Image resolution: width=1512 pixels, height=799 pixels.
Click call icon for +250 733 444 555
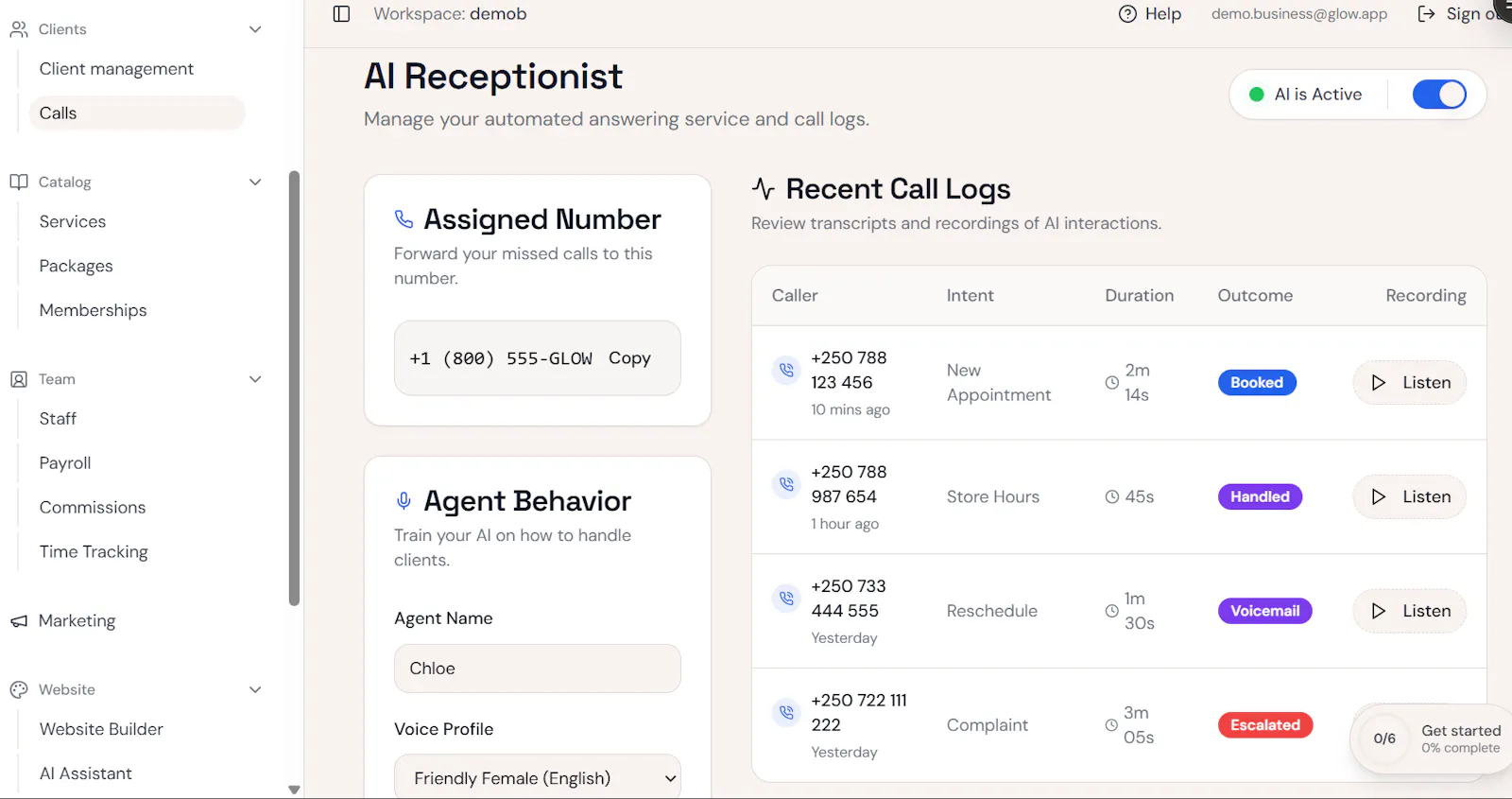[786, 598]
